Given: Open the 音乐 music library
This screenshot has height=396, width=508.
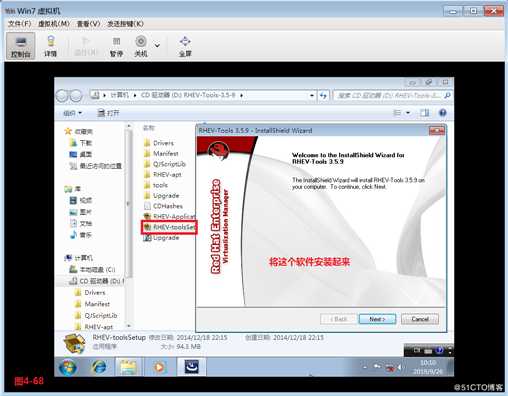Looking at the screenshot, I should pos(80,235).
